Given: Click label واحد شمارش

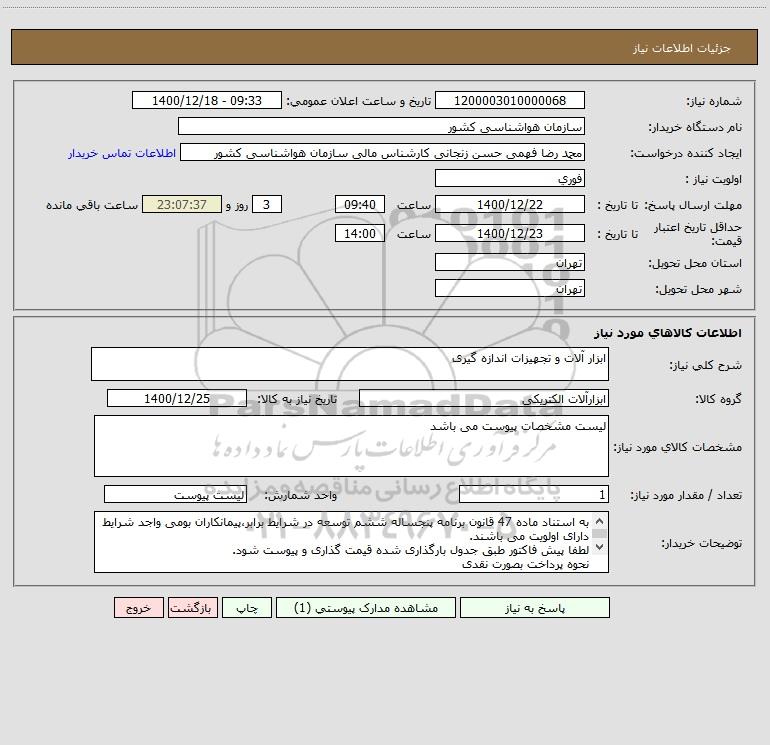Looking at the screenshot, I should [x=302, y=495].
